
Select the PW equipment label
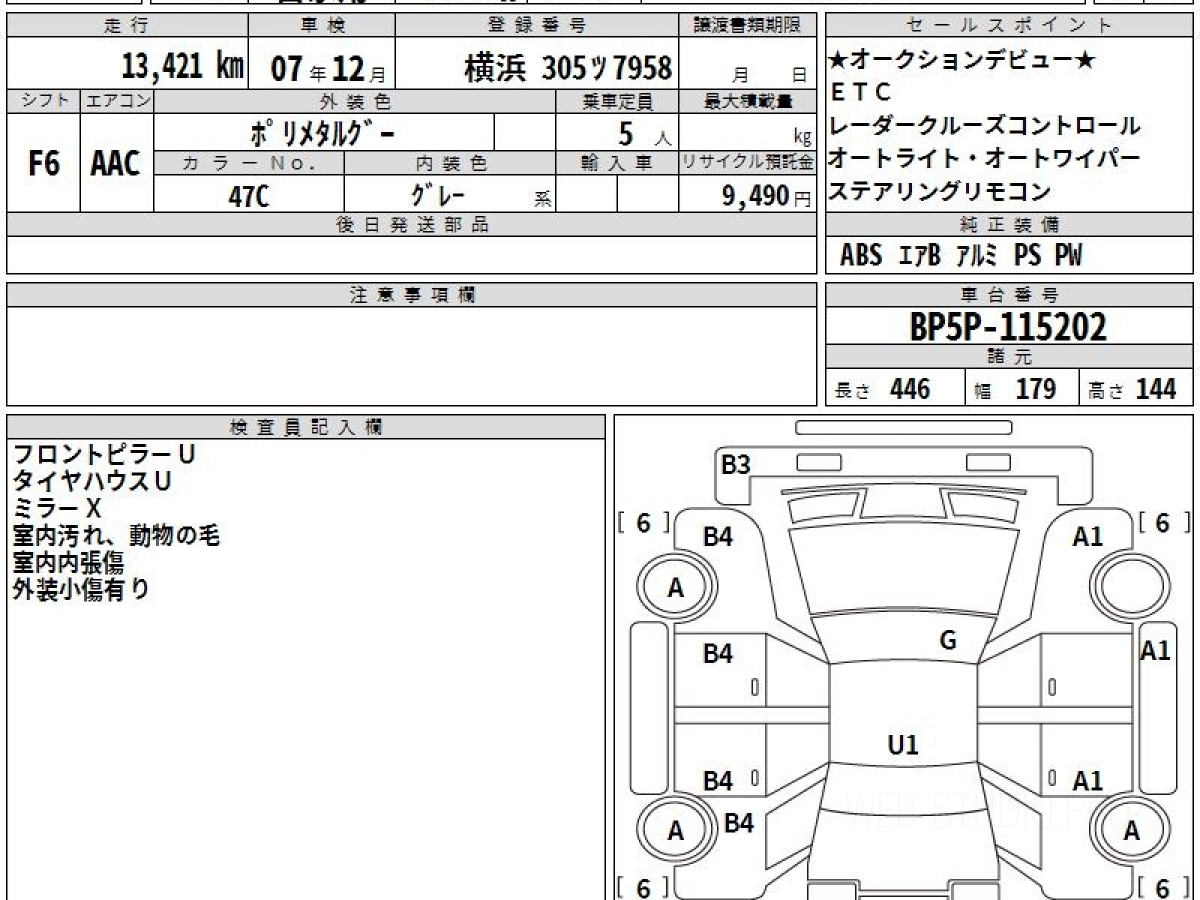(1069, 256)
